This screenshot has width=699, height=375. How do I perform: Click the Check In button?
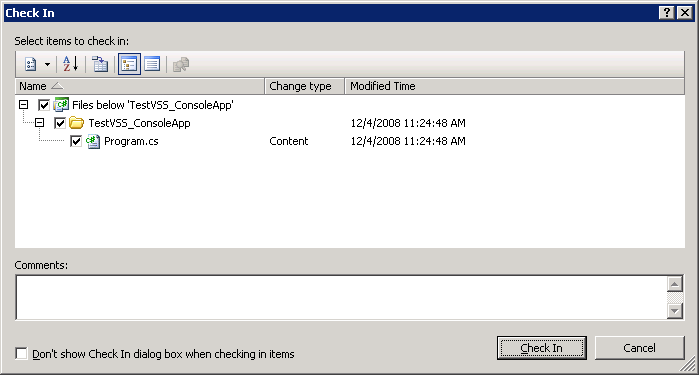pyautogui.click(x=542, y=348)
